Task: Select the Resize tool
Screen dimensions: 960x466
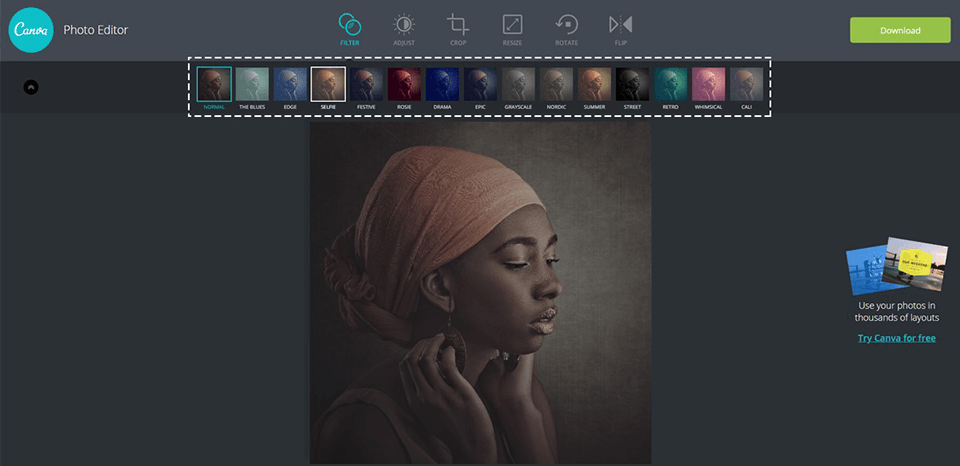Action: pos(512,30)
